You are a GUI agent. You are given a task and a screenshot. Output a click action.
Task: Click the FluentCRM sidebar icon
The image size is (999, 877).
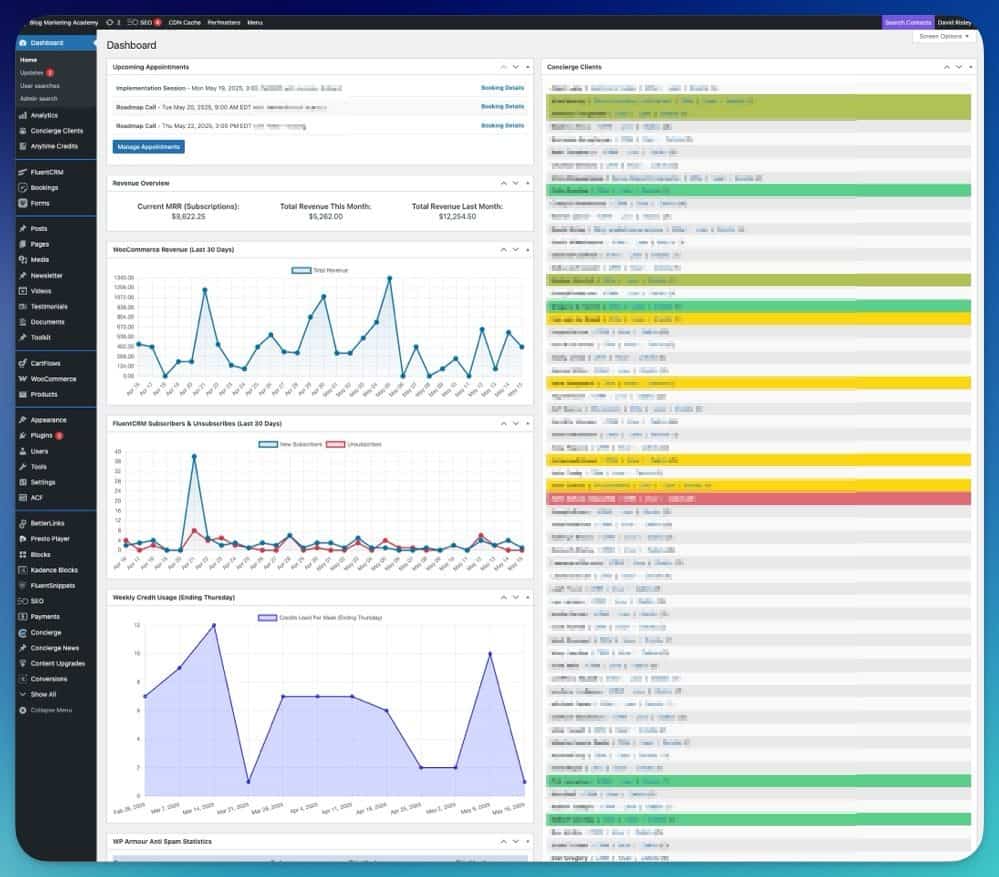[23, 172]
